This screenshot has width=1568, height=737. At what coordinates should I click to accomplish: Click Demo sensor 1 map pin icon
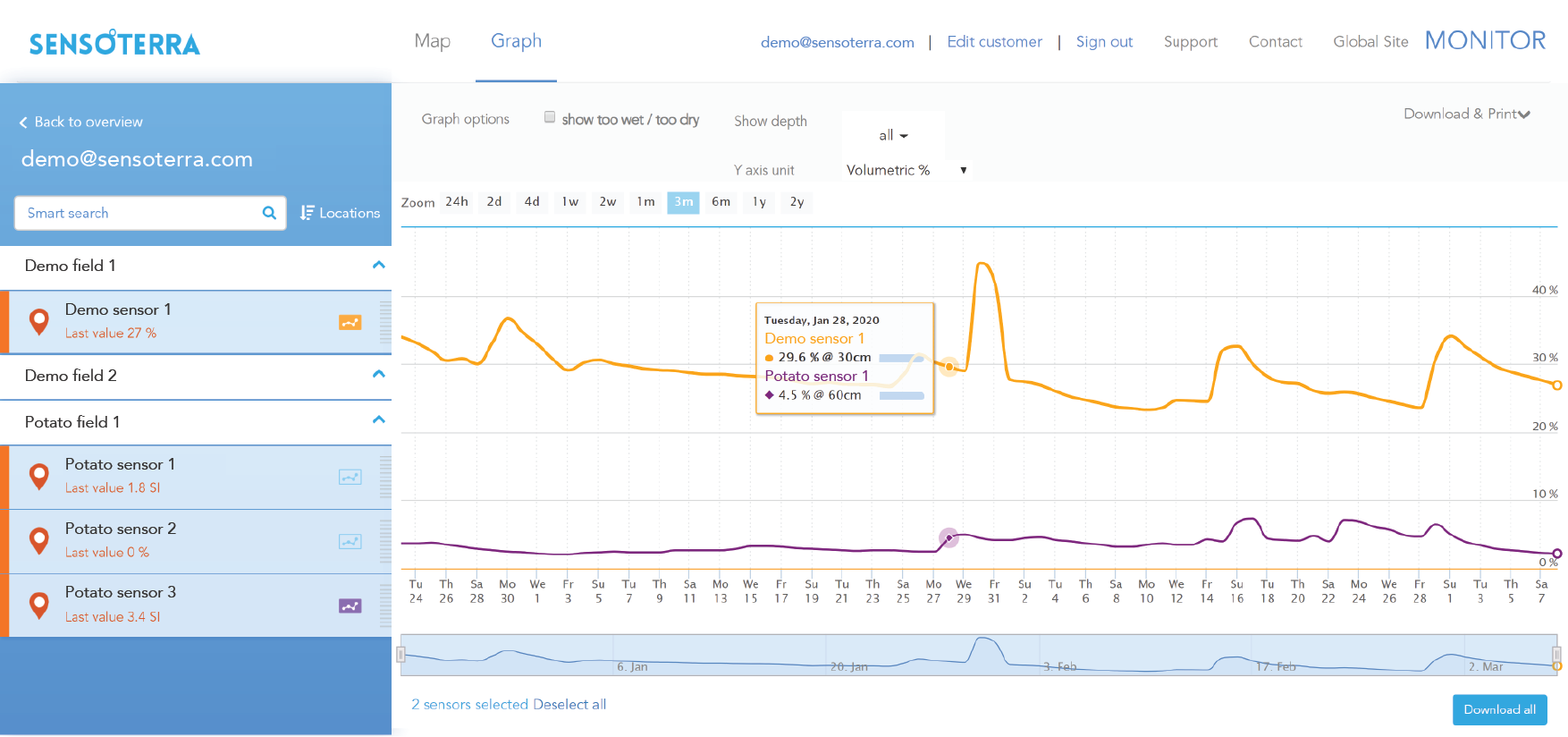(x=38, y=321)
